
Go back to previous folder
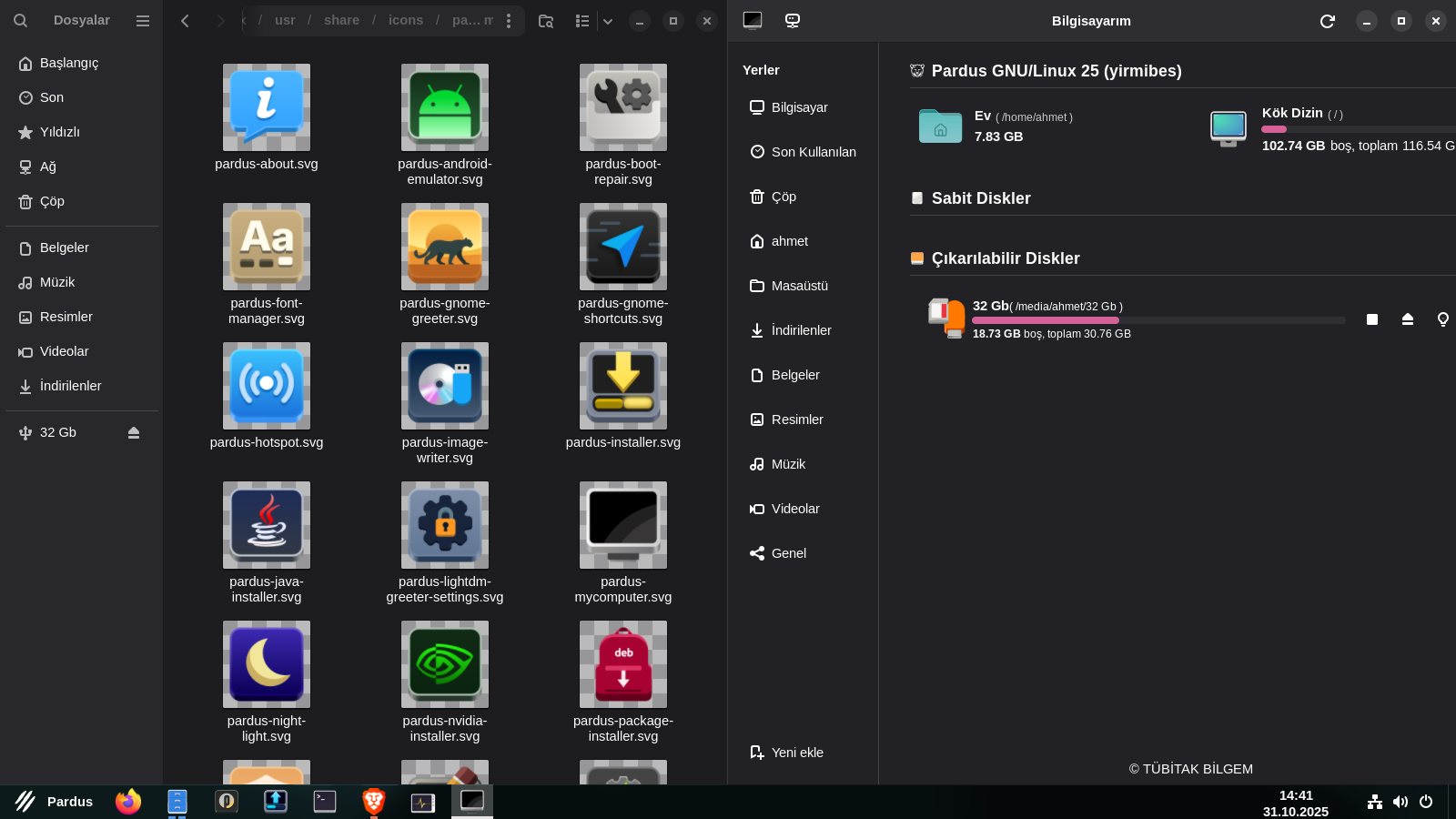point(186,21)
